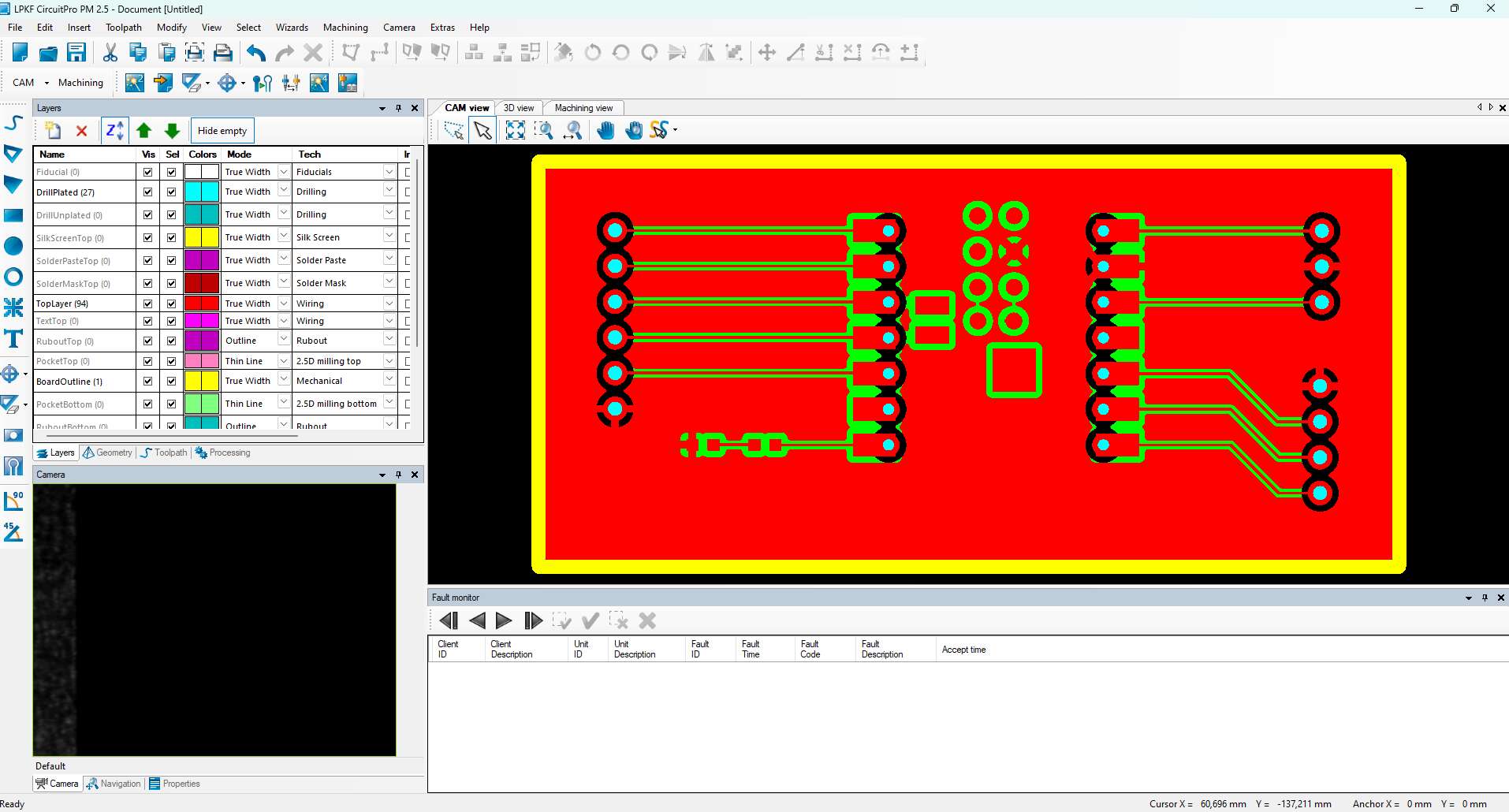Open the Mode dropdown for TopLayer

click(282, 303)
